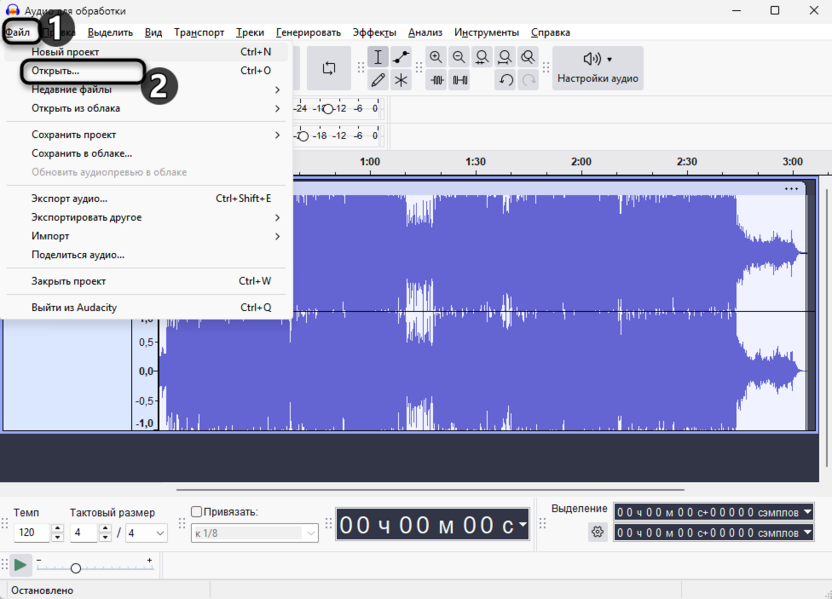Open selection toolbar gear settings
This screenshot has width=832, height=599.
tap(597, 532)
